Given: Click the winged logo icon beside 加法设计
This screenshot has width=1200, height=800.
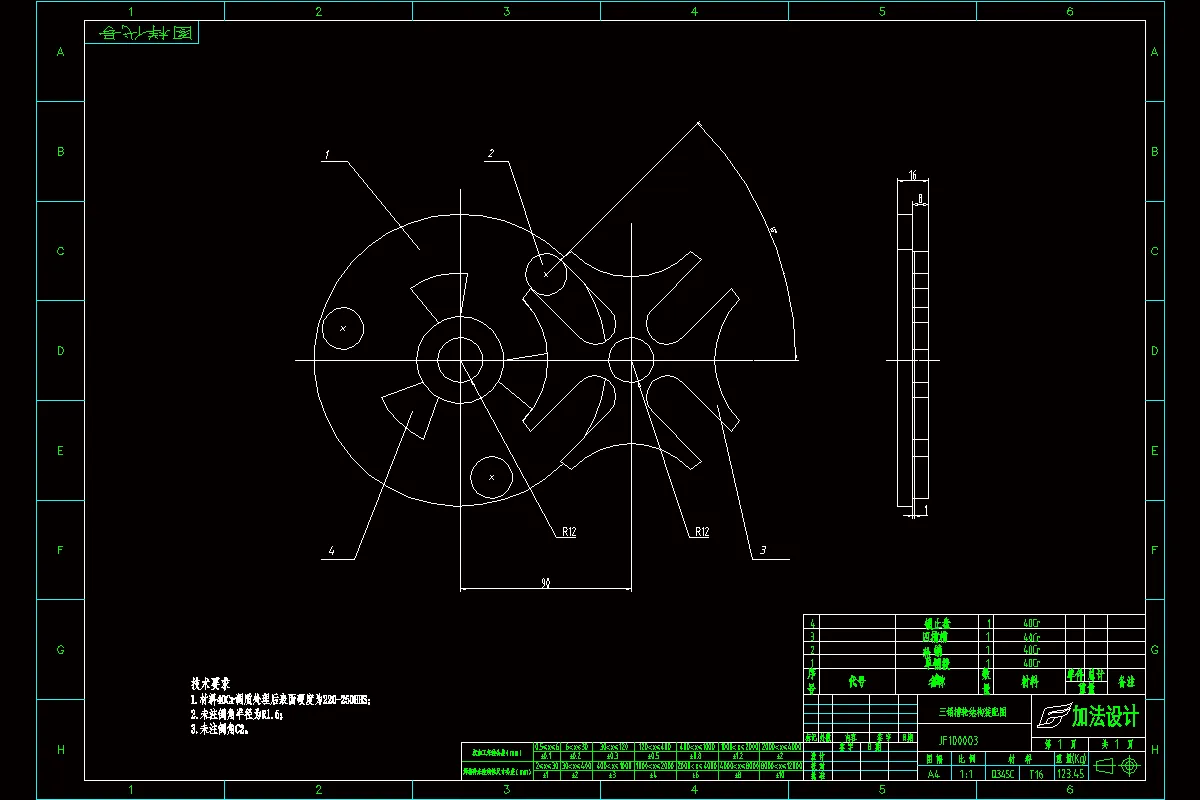Looking at the screenshot, I should tap(1053, 716).
